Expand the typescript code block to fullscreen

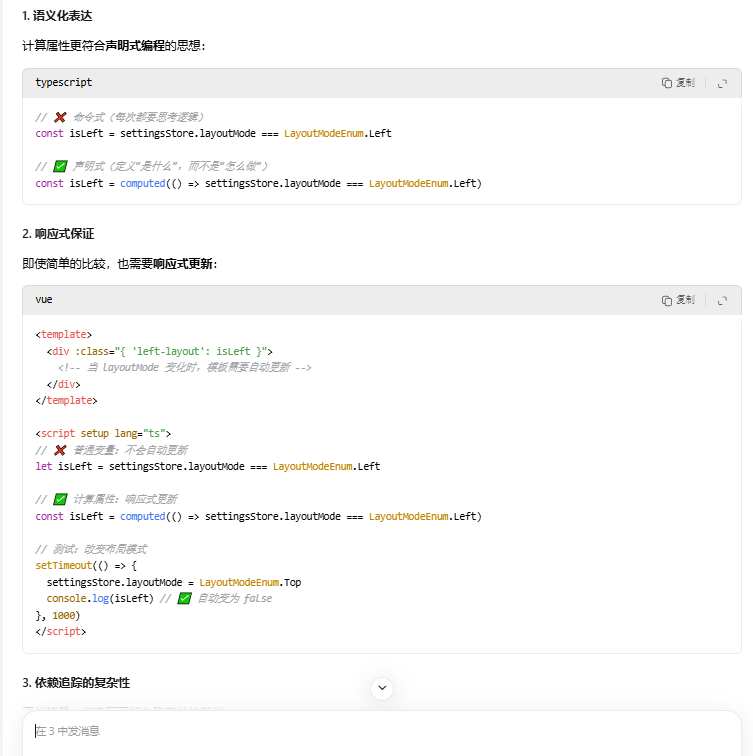click(x=722, y=83)
